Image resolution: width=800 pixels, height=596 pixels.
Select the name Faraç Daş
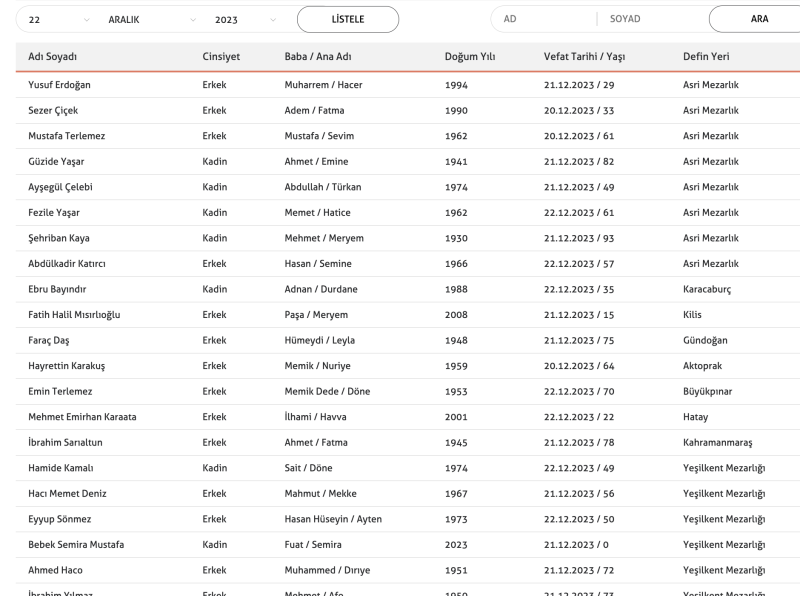pyautogui.click(x=48, y=340)
